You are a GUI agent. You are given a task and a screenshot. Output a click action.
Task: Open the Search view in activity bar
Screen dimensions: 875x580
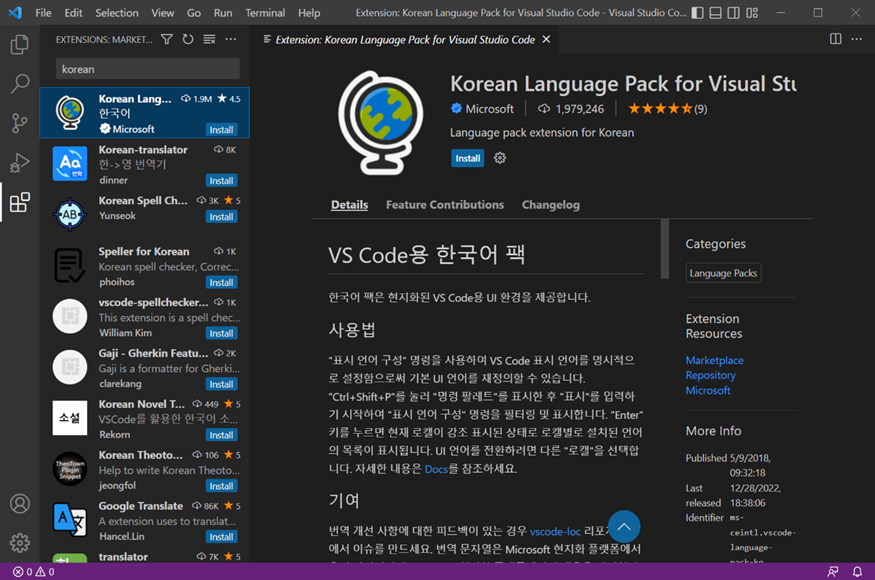coord(20,83)
